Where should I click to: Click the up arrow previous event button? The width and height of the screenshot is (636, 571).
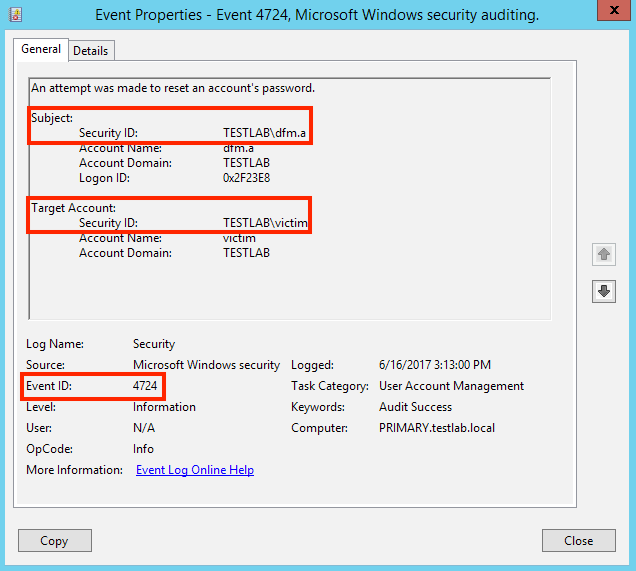[x=604, y=255]
